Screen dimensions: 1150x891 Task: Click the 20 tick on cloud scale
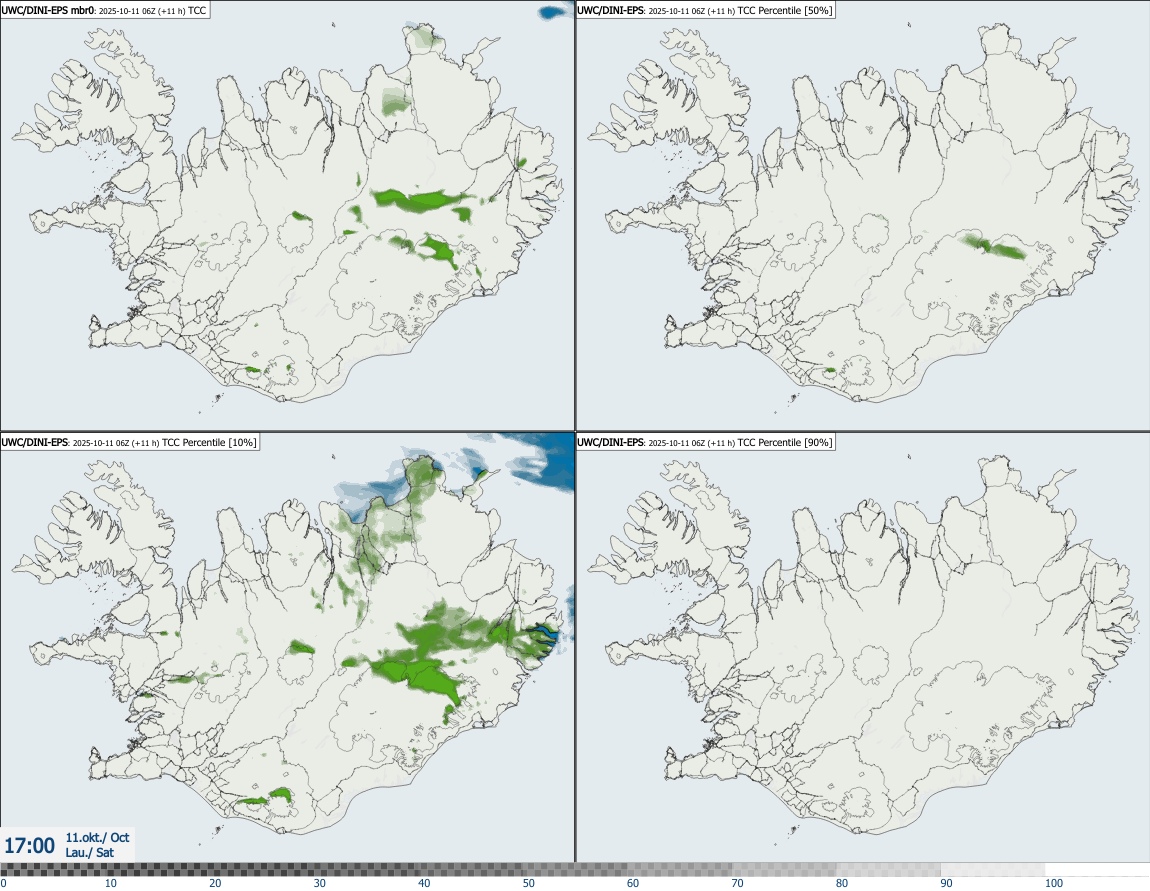(215, 883)
